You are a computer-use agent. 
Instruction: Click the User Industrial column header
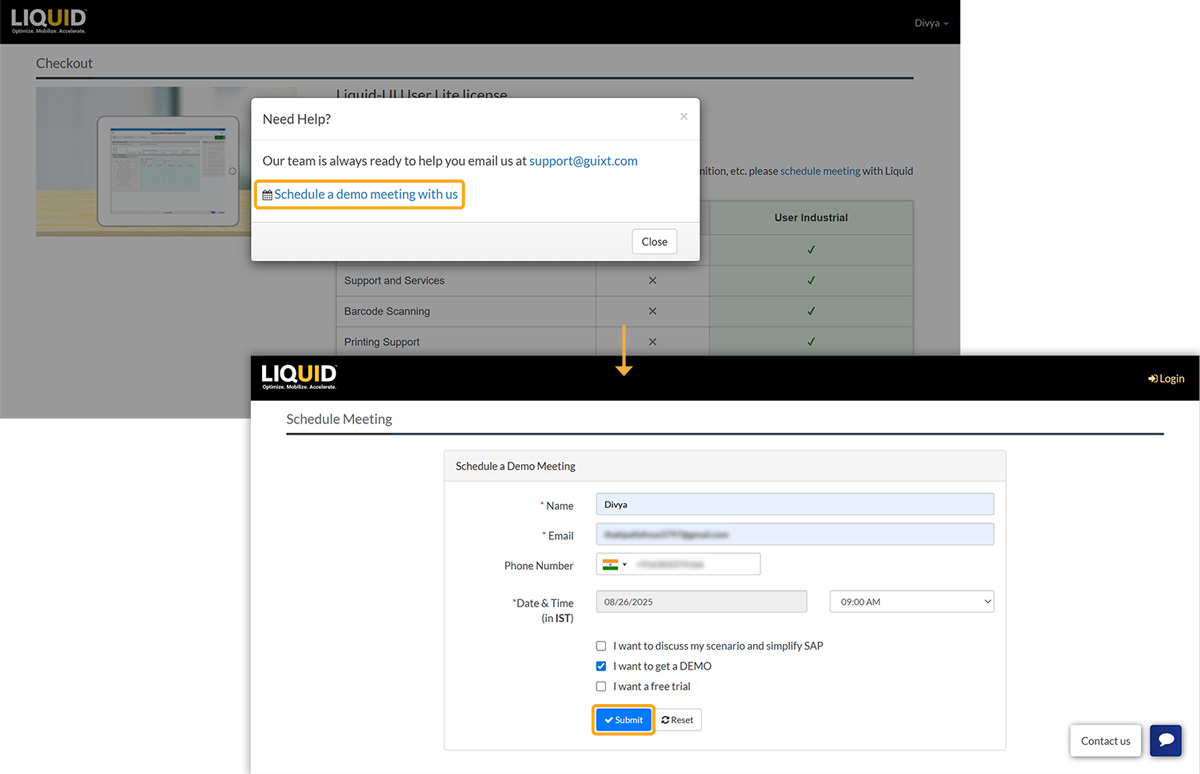pyautogui.click(x=811, y=217)
